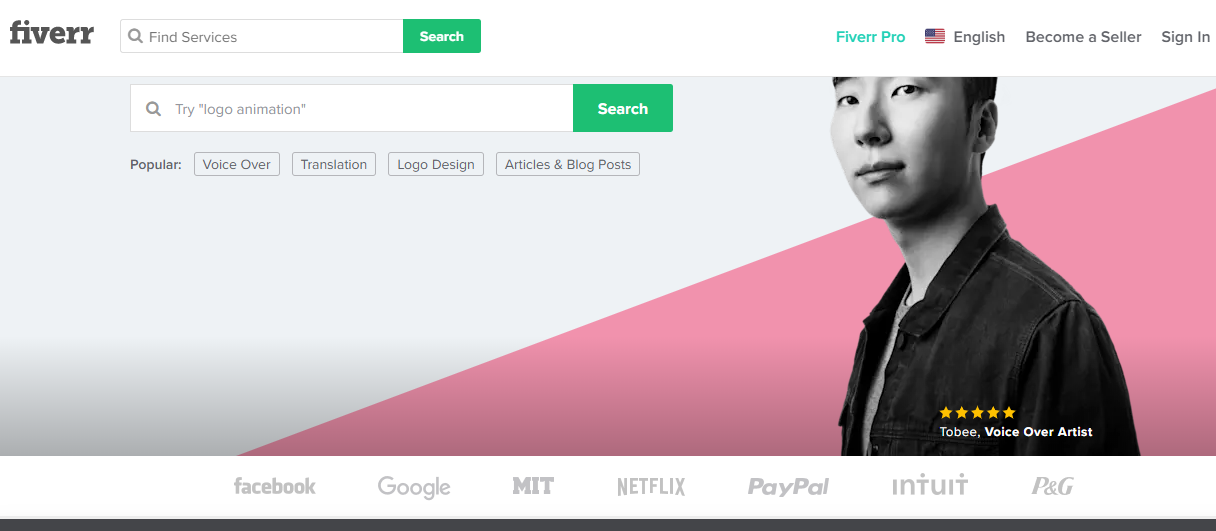Click the 'Tobee, Voice Over Artist' caption
Screen dimensions: 1216x531
coord(1016,432)
